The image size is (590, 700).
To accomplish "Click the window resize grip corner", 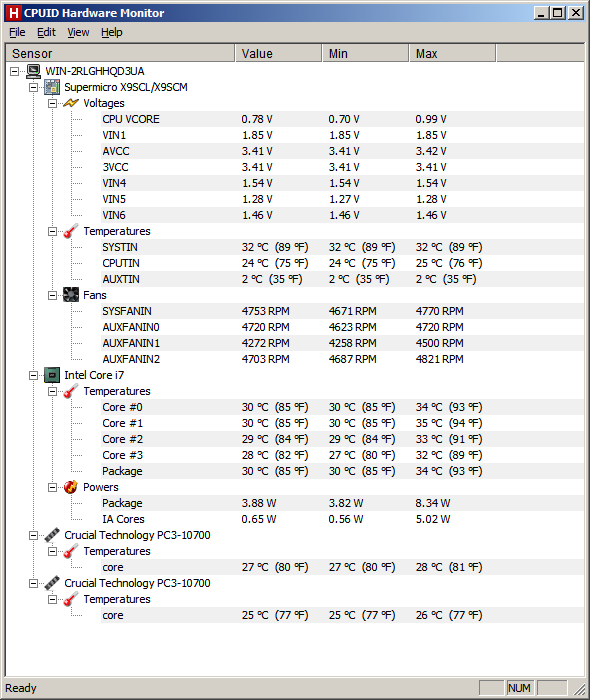I will click(x=579, y=689).
